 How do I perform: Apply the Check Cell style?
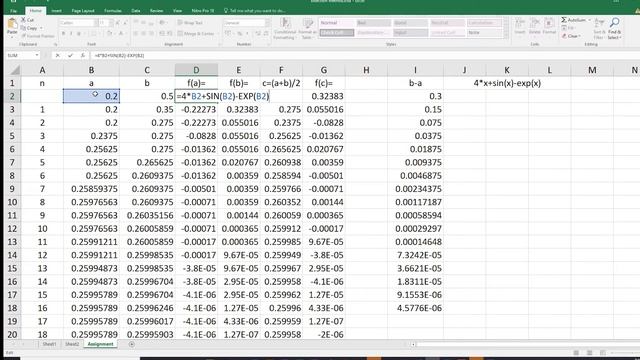(x=337, y=33)
